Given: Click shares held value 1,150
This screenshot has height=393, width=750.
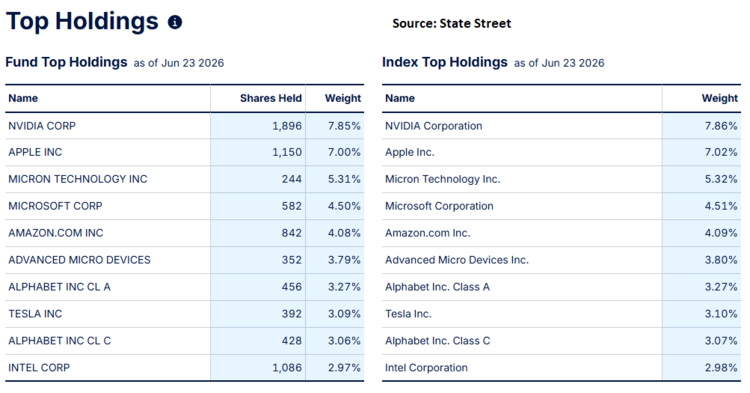Looking at the screenshot, I should point(287,152).
